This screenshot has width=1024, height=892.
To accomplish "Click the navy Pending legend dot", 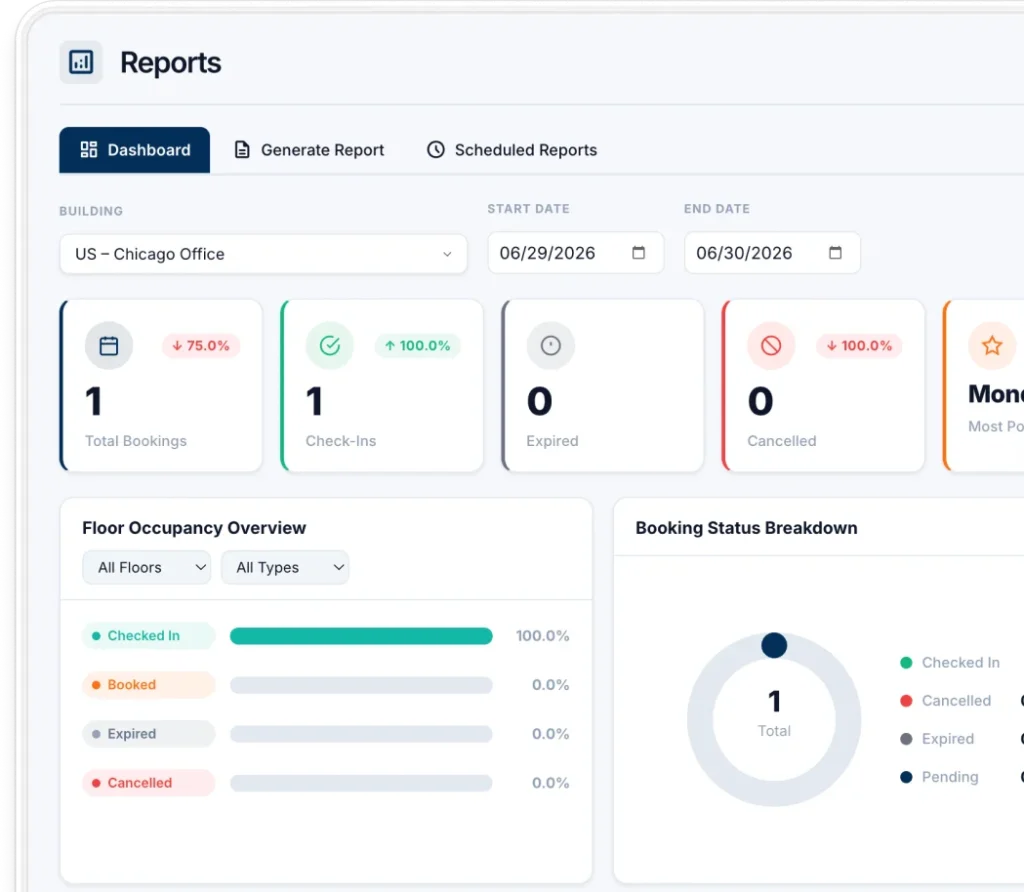I will (x=906, y=777).
